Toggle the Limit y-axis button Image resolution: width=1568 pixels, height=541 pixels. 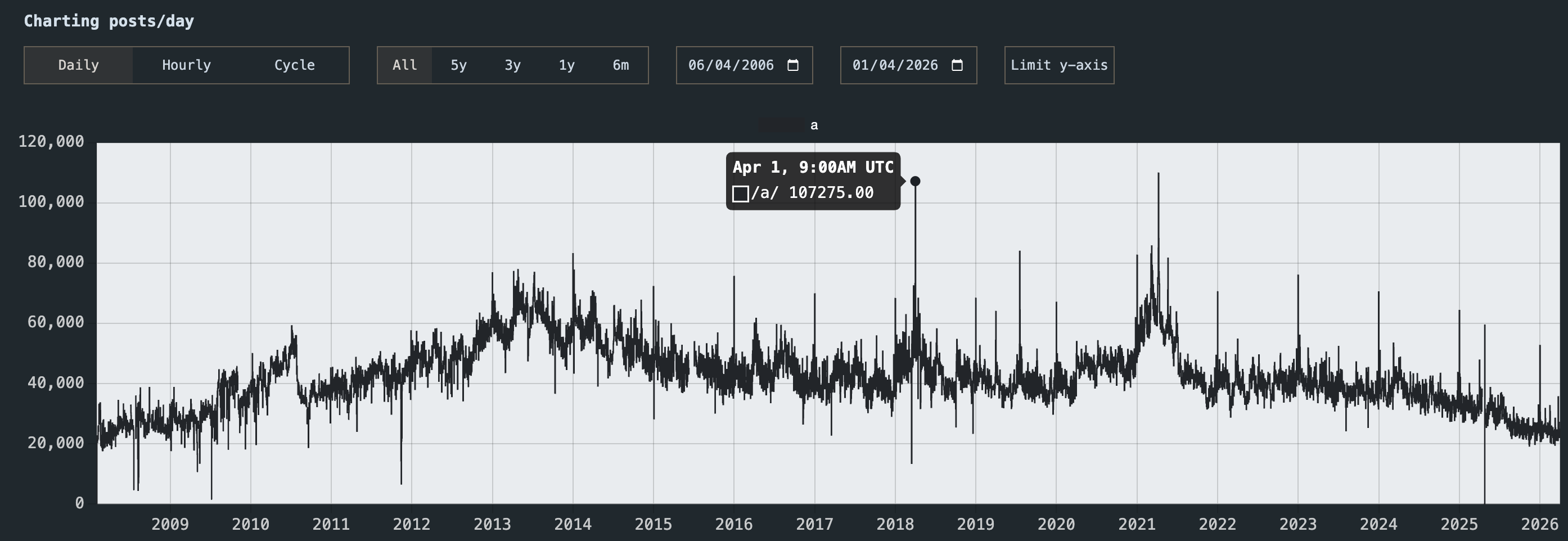tap(1059, 65)
